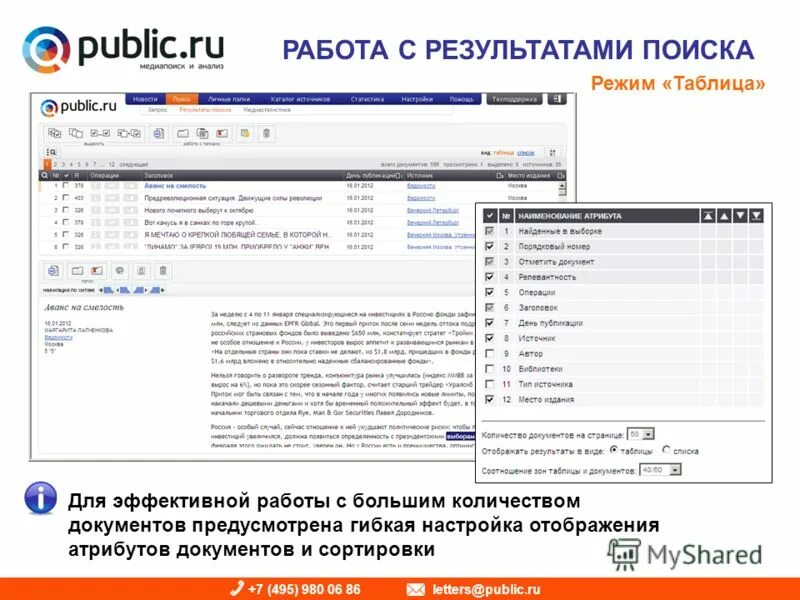800x600 pixels.
Task: Click Ведомости link in document details
Action: click(x=58, y=337)
